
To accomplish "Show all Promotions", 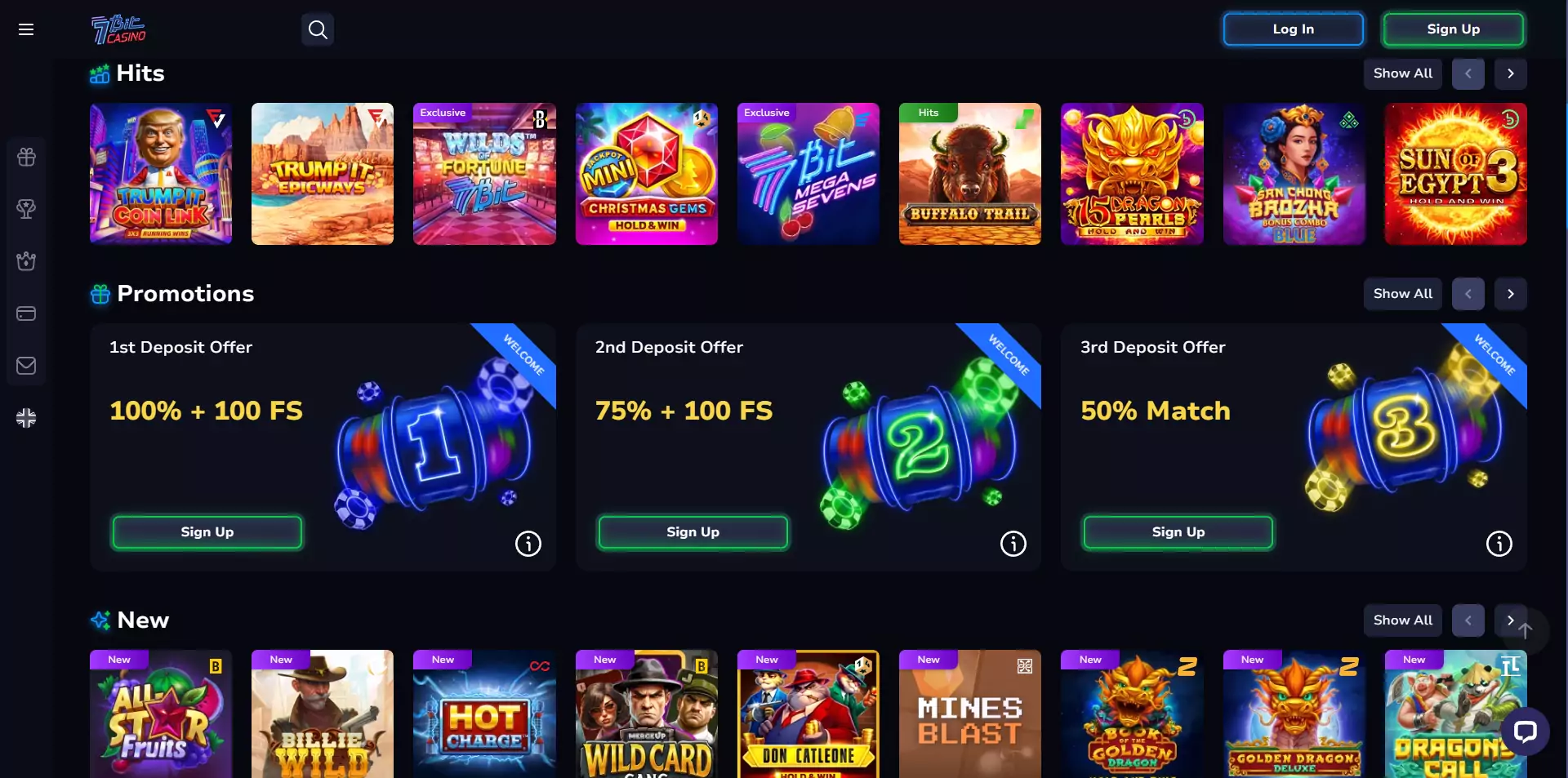I will 1403,294.
